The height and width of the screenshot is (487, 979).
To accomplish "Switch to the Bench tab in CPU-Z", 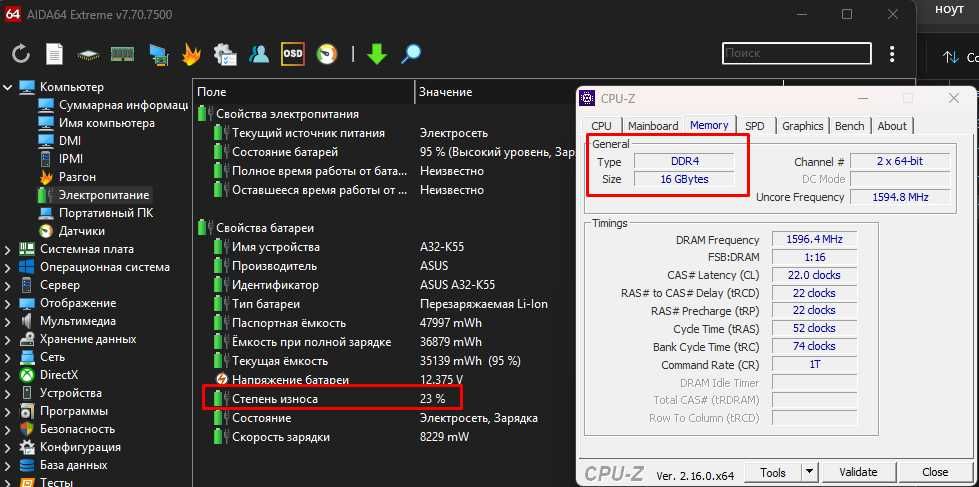I will click(849, 125).
